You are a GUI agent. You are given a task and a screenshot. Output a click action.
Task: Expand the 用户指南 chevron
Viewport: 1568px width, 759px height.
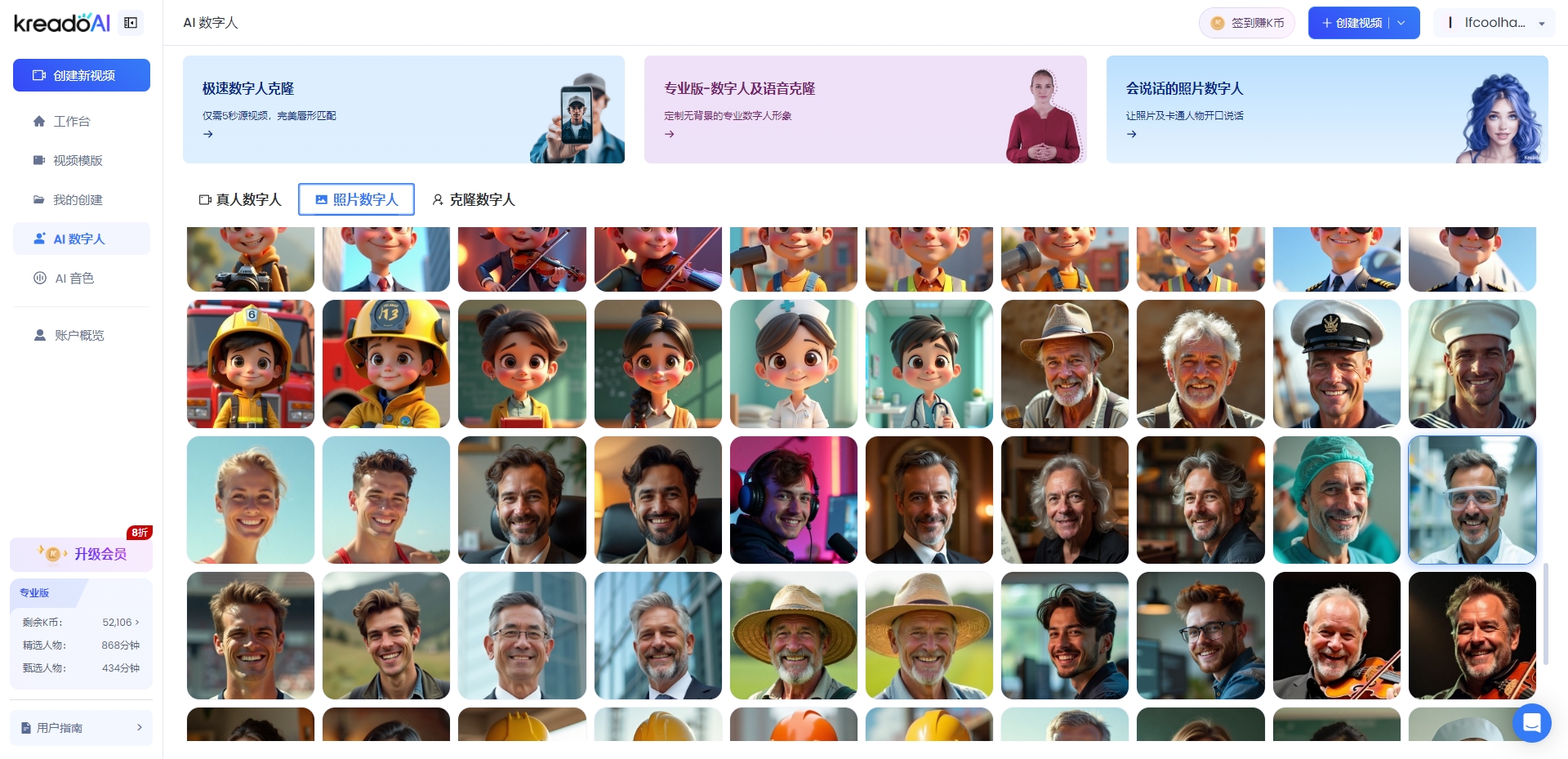pos(139,727)
